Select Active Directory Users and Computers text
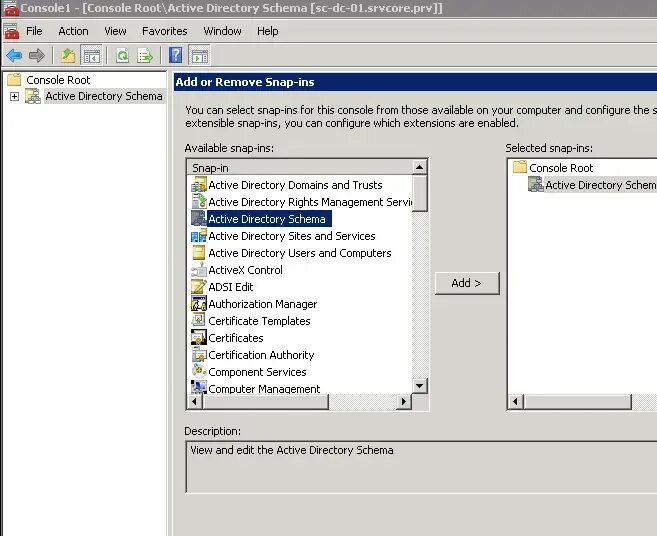The image size is (657, 536). [x=300, y=253]
